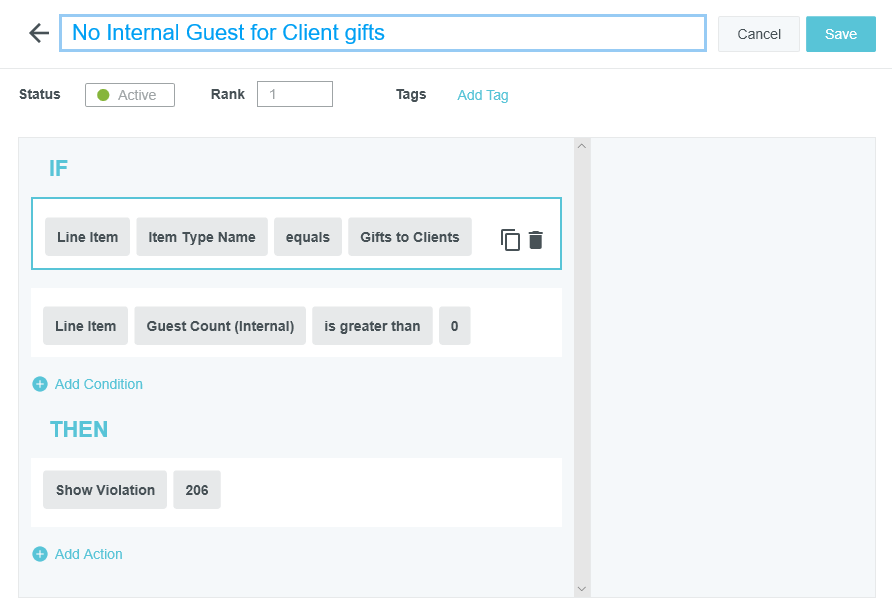Delete the Item Type Name condition
892x605 pixels.
(536, 240)
